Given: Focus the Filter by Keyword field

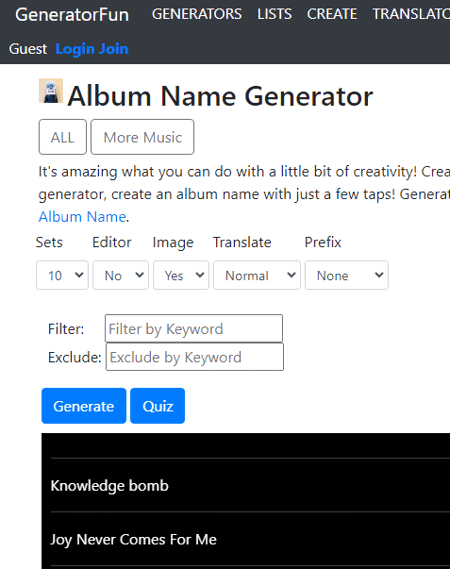Looking at the screenshot, I should 194,328.
